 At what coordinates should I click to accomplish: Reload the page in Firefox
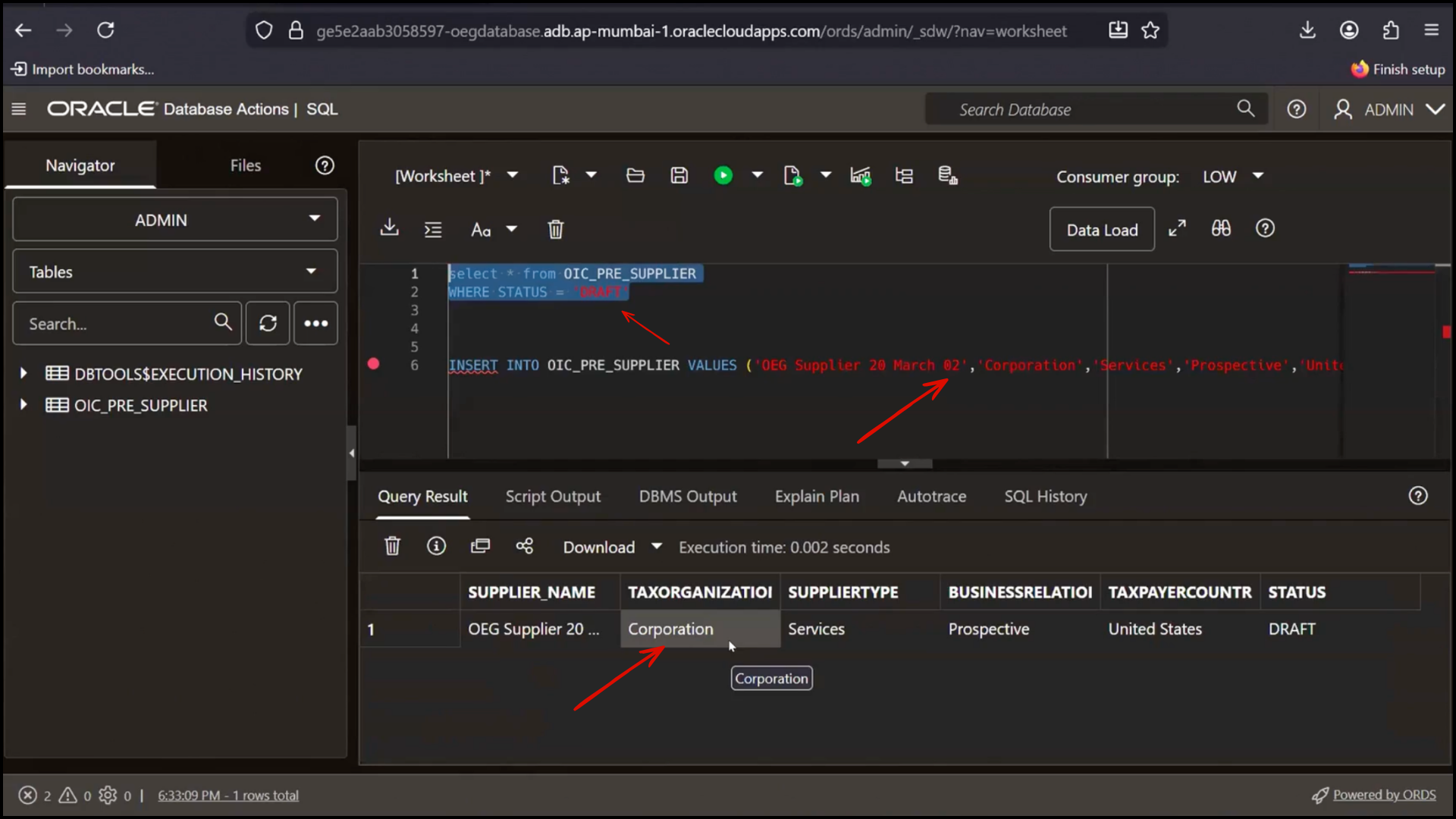click(105, 30)
